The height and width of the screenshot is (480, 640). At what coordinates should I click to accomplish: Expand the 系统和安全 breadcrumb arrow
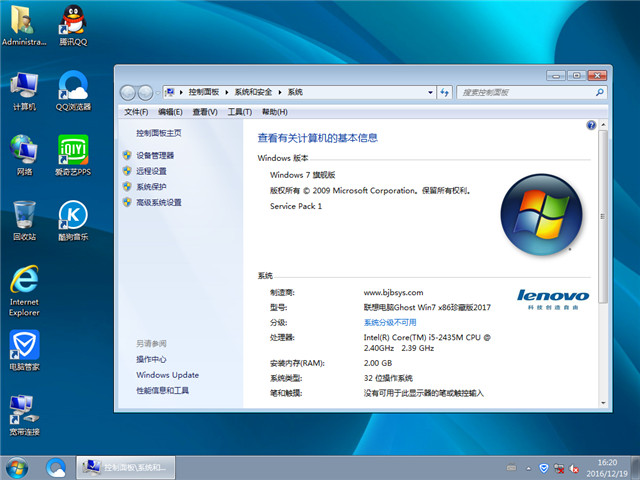tap(281, 92)
